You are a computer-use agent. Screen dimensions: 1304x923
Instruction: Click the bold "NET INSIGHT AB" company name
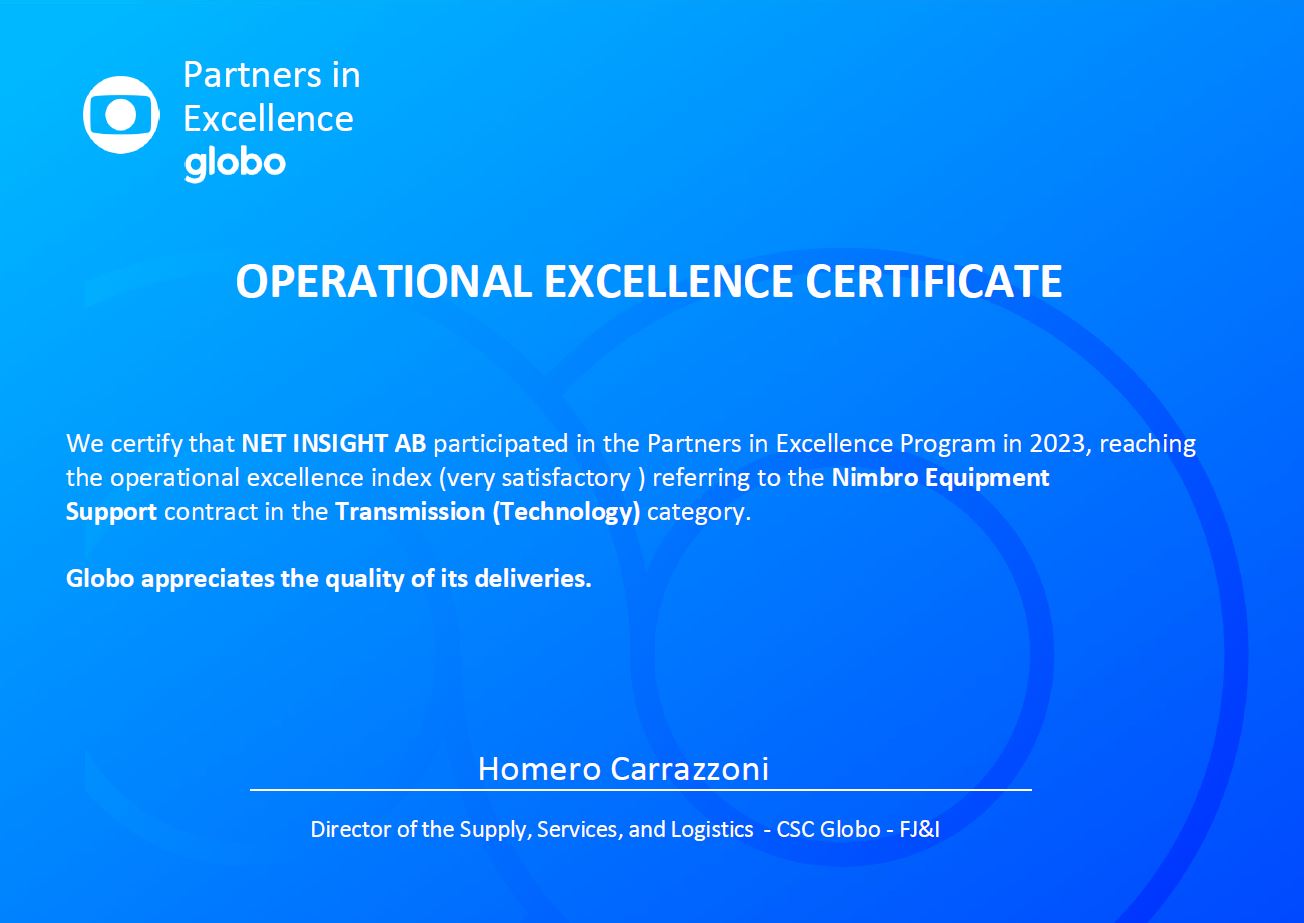334,443
